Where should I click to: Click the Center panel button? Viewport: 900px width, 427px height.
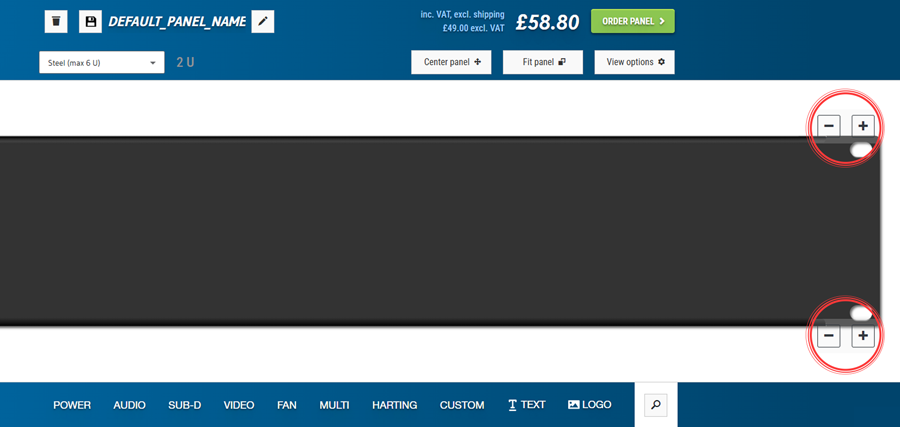tap(451, 62)
